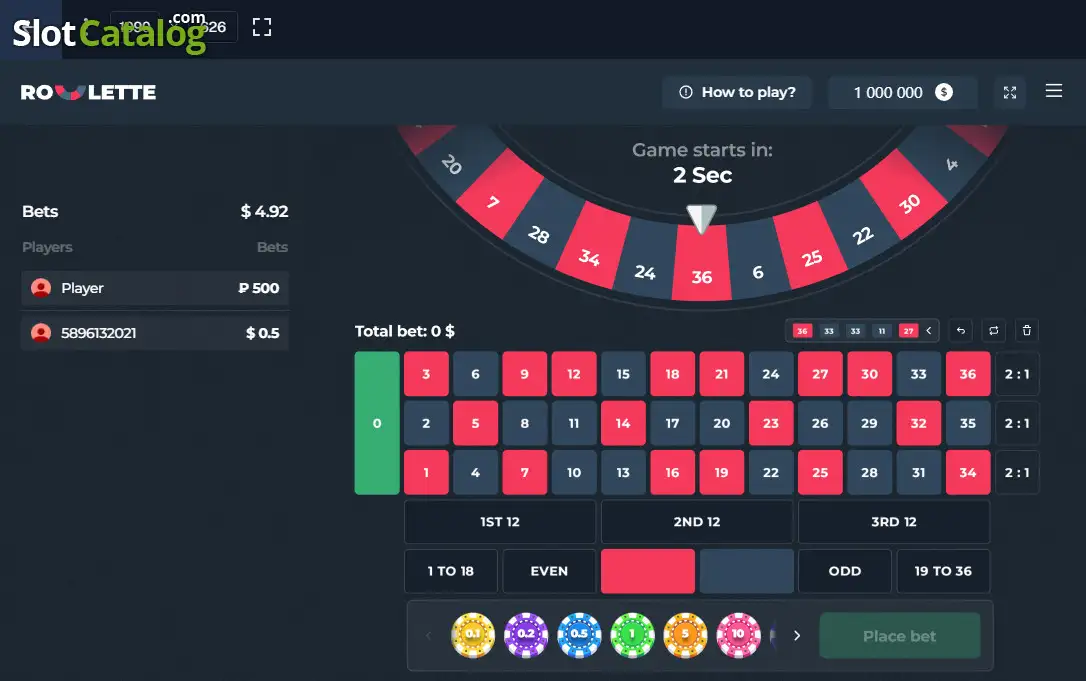
Task: Select the yellow 0.1 chip
Action: point(473,635)
